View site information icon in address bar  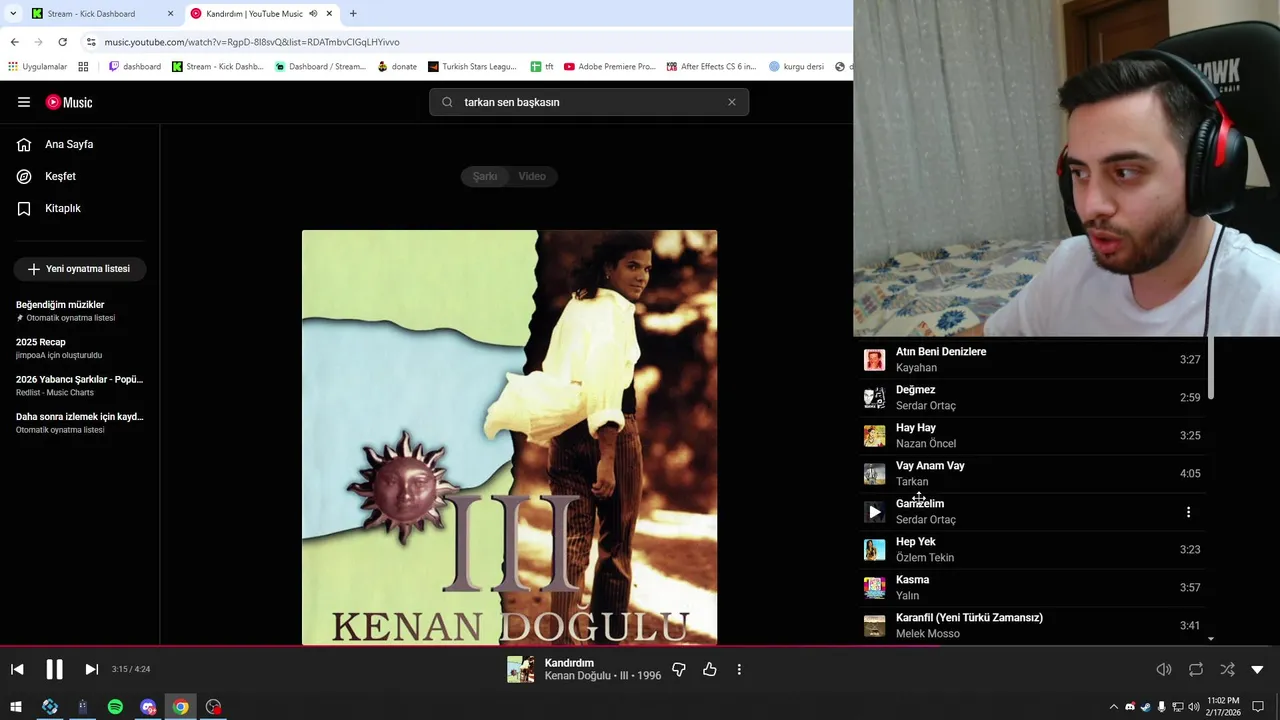[90, 42]
